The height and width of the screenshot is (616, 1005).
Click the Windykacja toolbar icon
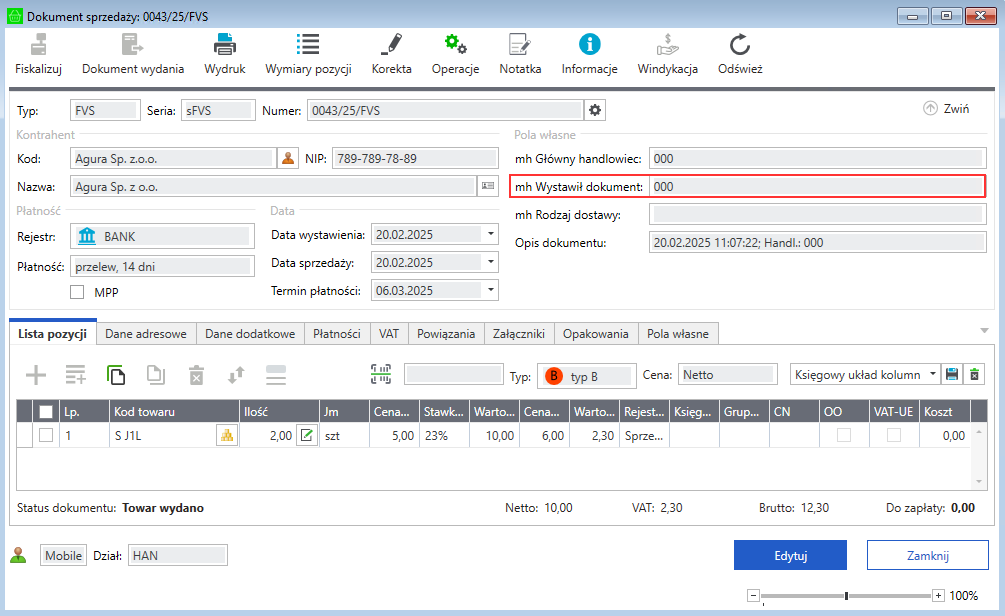pyautogui.click(x=667, y=45)
